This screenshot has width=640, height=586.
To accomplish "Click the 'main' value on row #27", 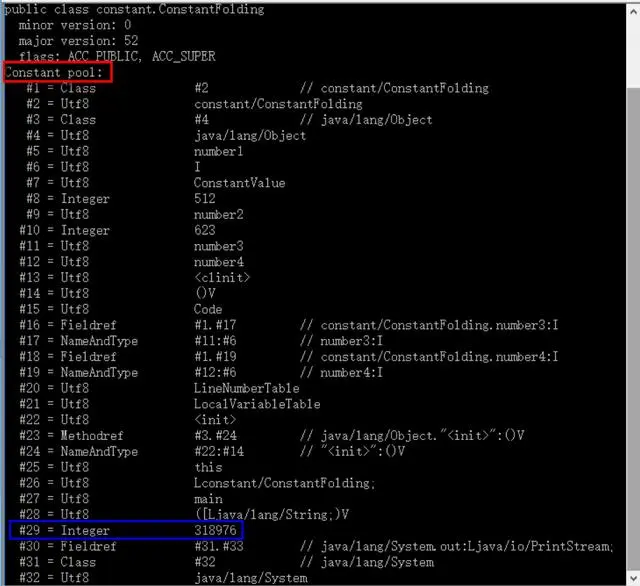I will (x=208, y=499).
